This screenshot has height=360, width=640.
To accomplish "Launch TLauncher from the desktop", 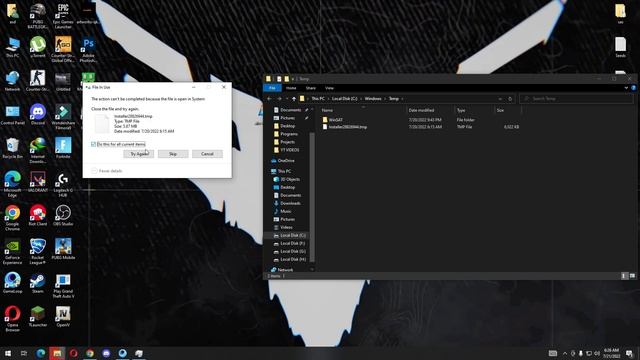I will (38, 316).
